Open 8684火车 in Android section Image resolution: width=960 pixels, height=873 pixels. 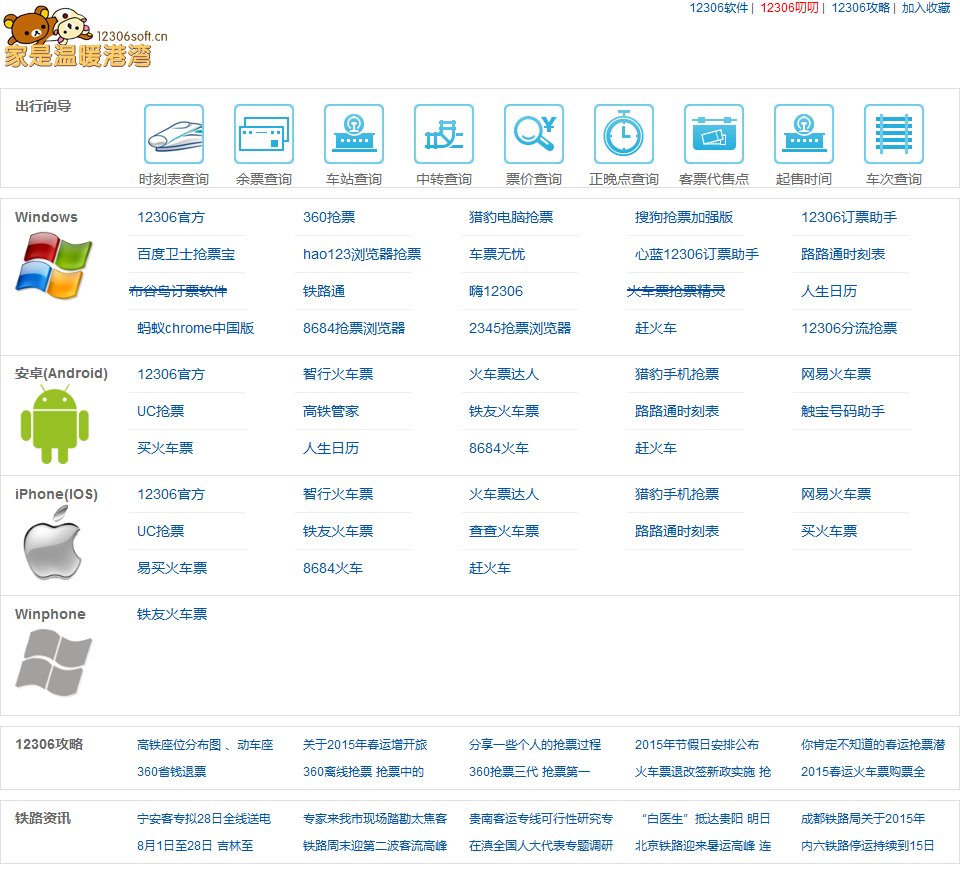point(498,448)
